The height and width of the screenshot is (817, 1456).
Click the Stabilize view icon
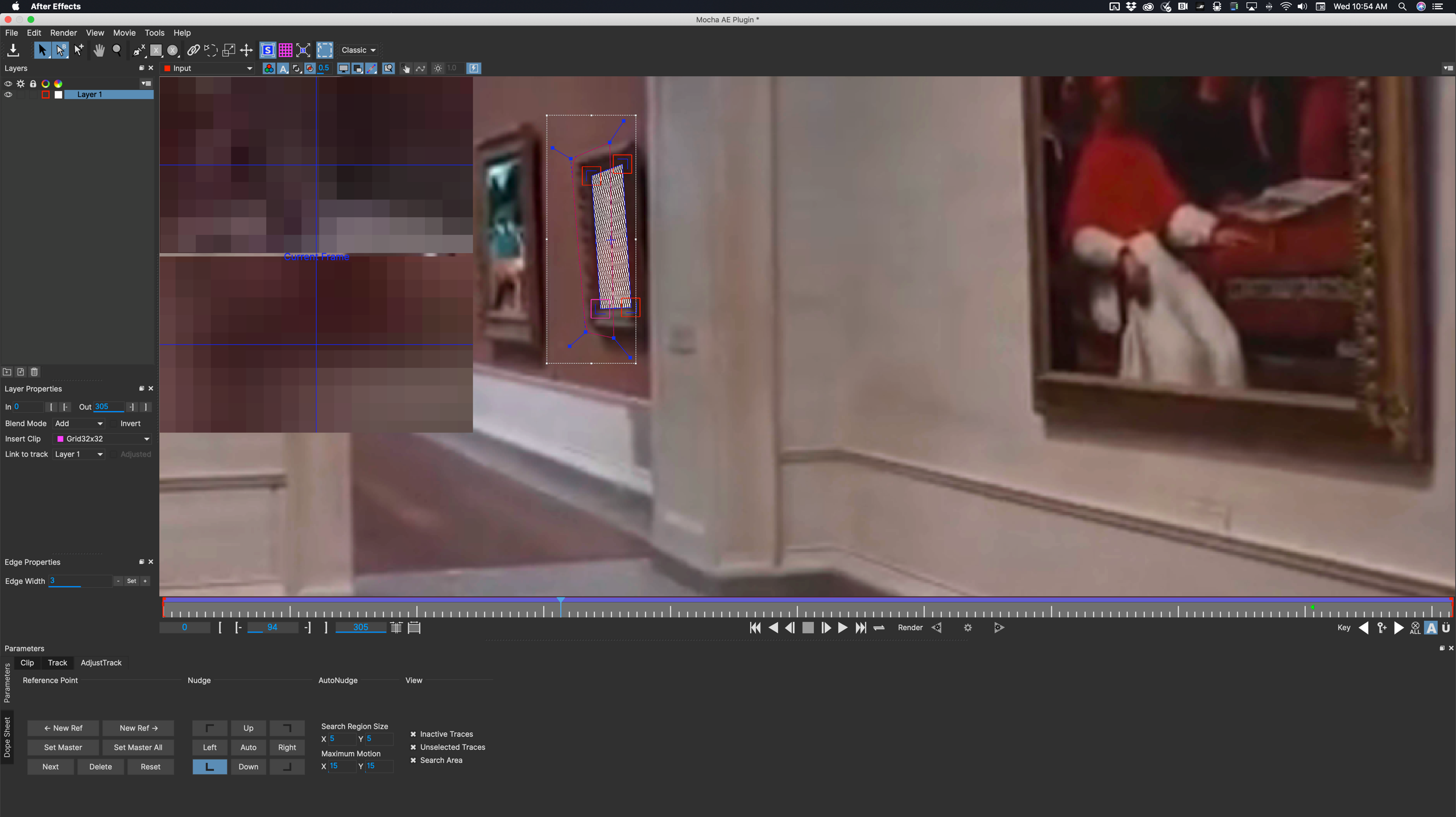point(268,50)
